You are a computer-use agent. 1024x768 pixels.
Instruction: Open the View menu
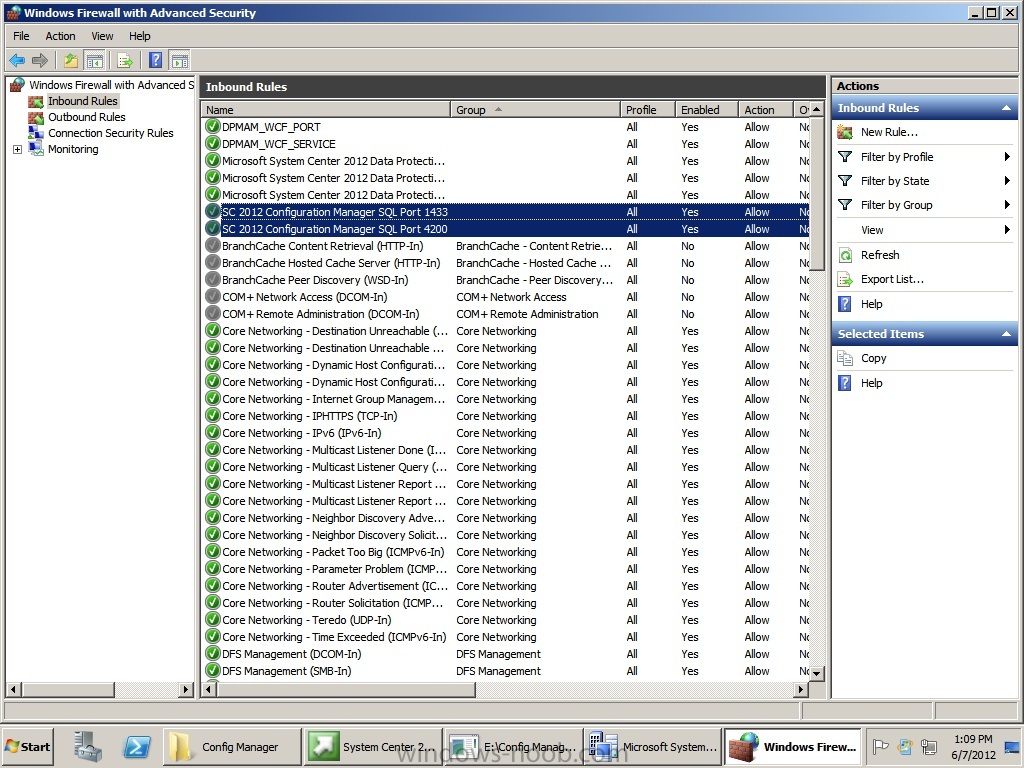(x=102, y=36)
